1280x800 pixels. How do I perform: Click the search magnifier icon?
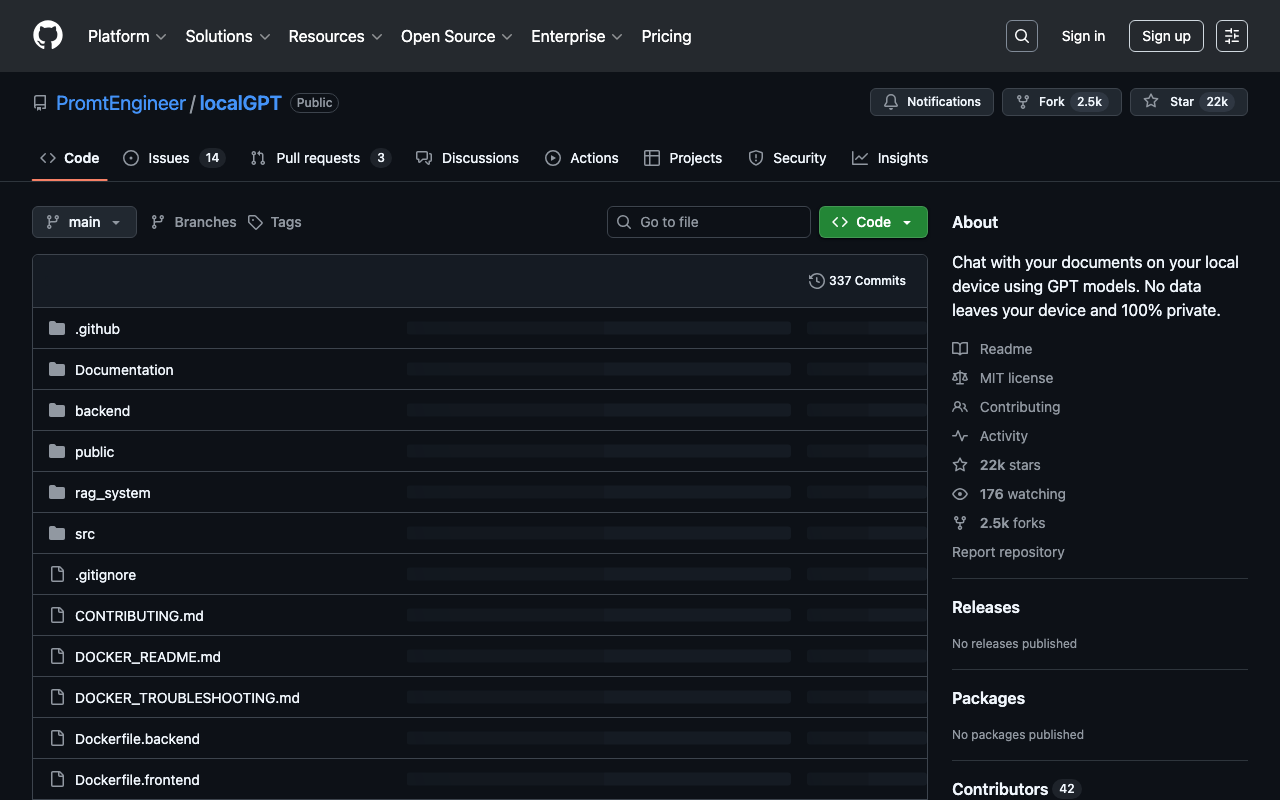click(1021, 36)
